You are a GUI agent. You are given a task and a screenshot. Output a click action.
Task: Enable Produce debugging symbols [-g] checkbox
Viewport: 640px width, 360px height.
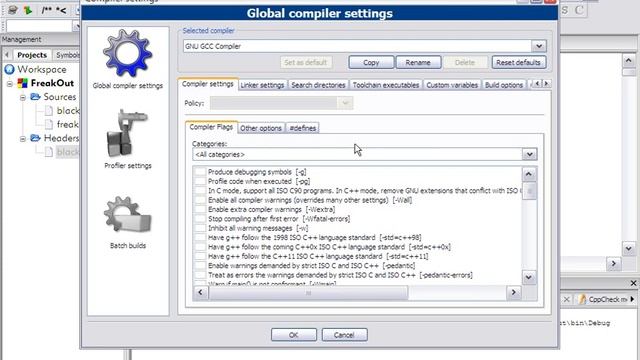(200, 172)
